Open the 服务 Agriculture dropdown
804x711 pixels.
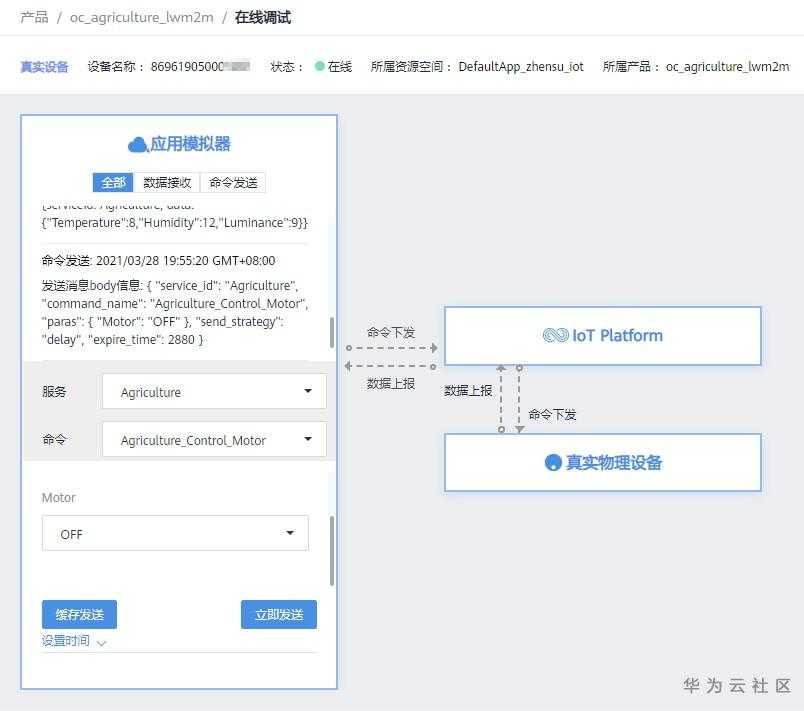tap(214, 392)
